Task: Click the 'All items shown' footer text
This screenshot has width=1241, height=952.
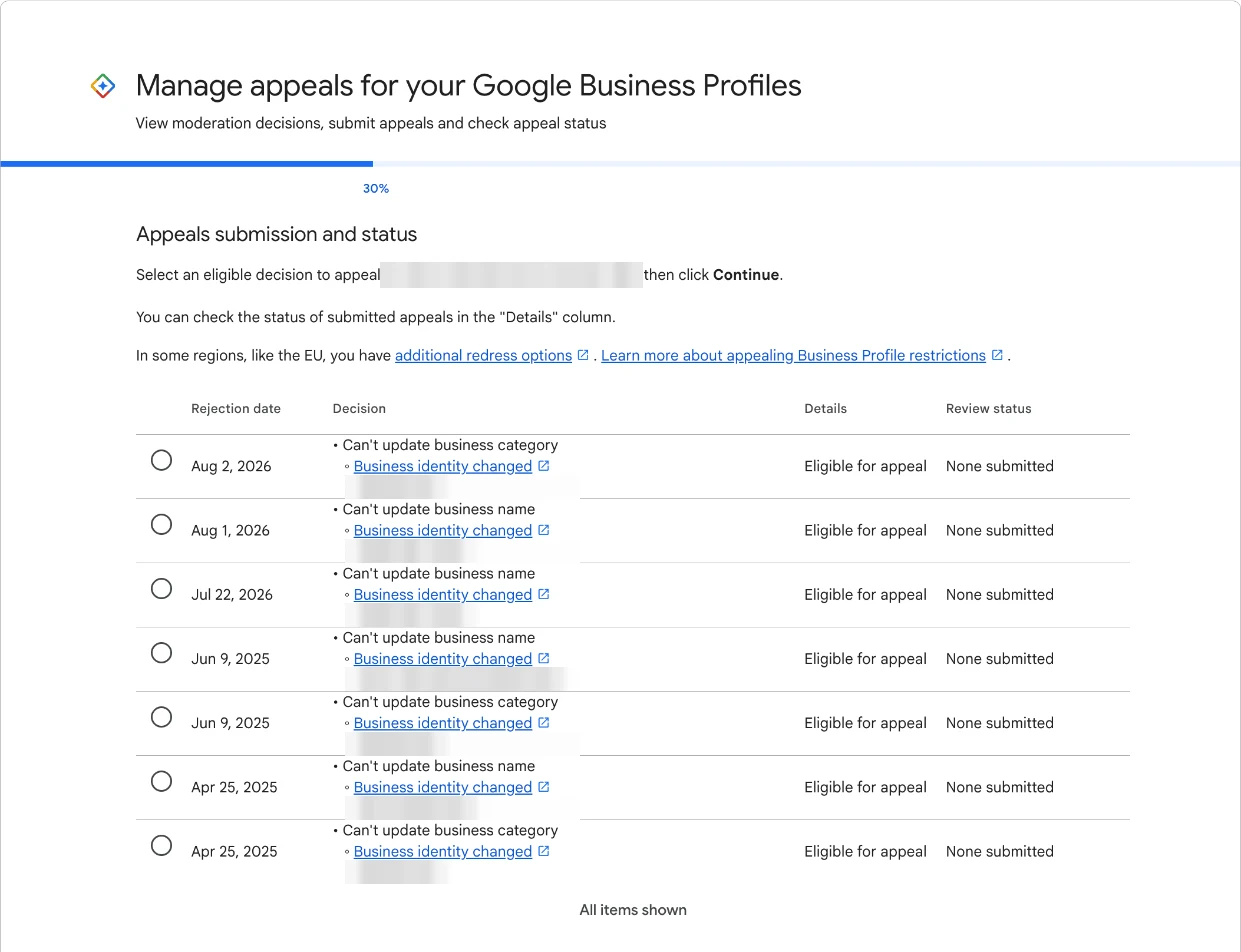Action: [633, 910]
